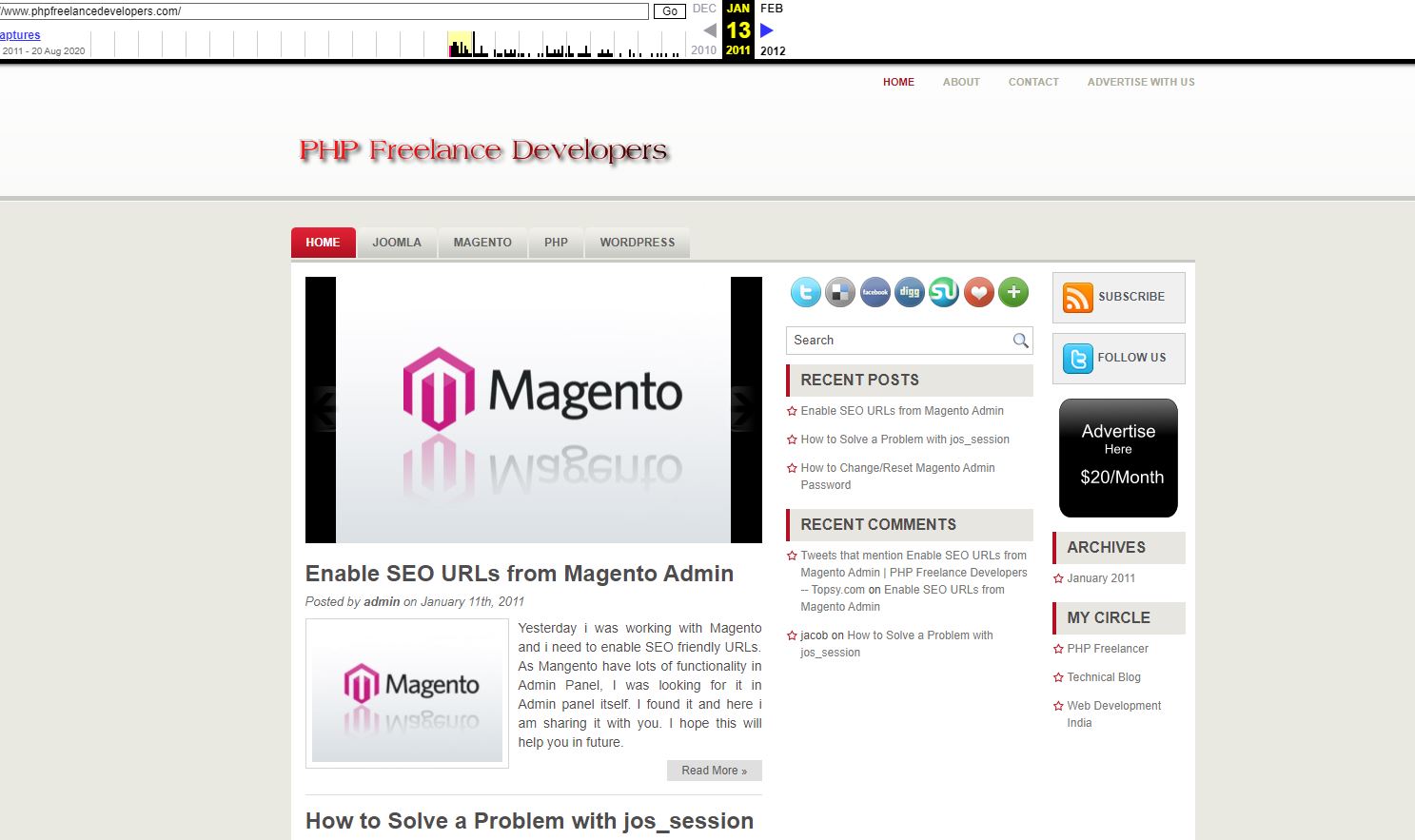
Task: Switch to the WordPress category tab
Action: [x=637, y=243]
